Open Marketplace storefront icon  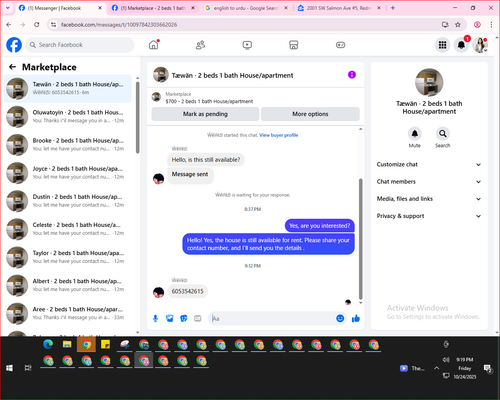294,45
